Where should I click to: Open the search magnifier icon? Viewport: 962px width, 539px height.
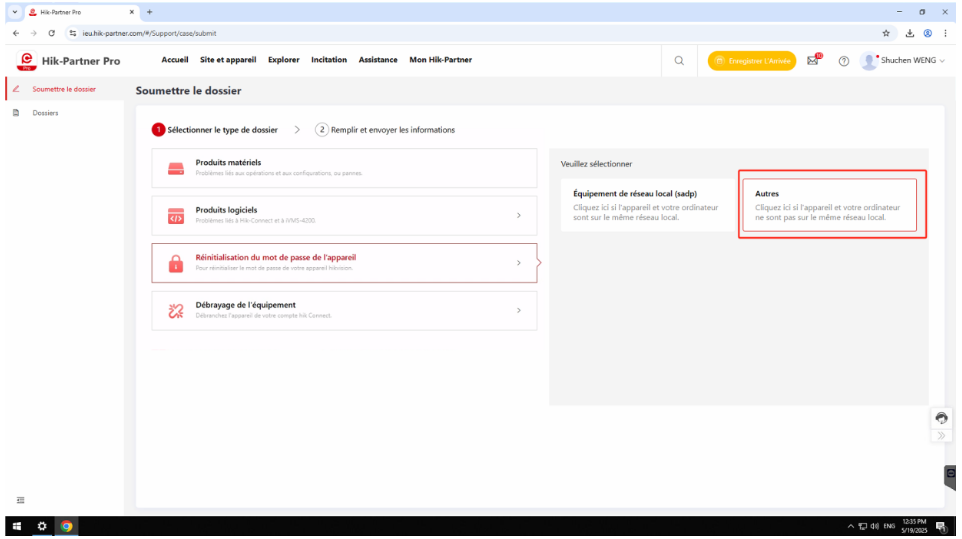click(x=679, y=61)
